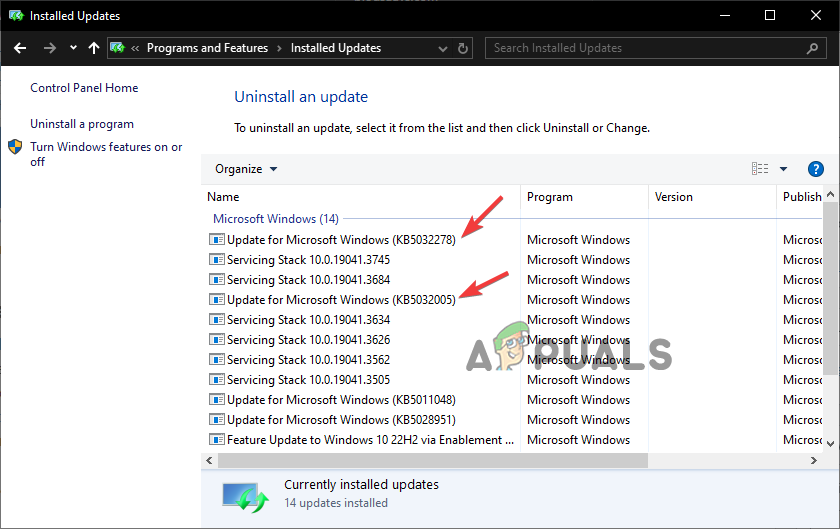Open the recent locations dropdown arrow
840x529 pixels.
pyautogui.click(x=73, y=48)
